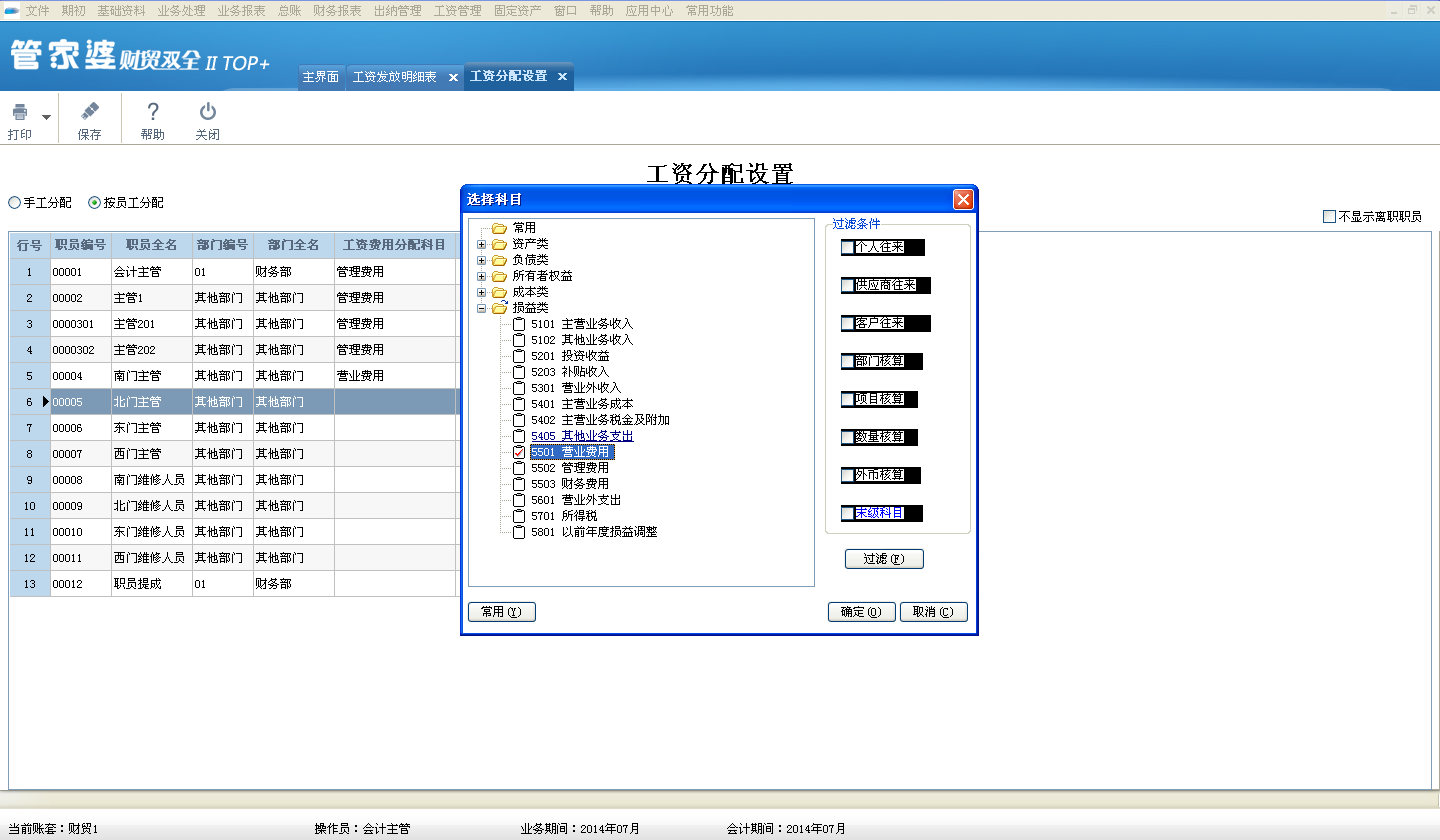Image resolution: width=1440 pixels, height=840 pixels.
Task: Open the 工资管理 menu
Action: pos(457,10)
